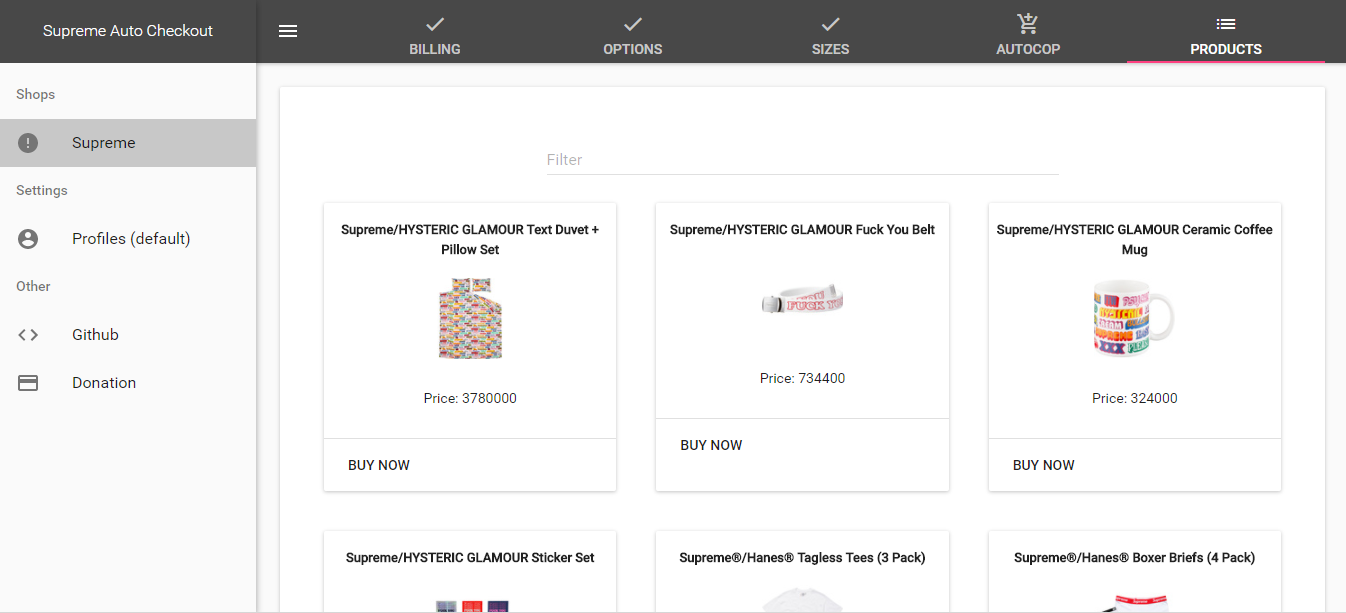The height and width of the screenshot is (613, 1346).
Task: Buy now the Text Duvet + Pillow Set
Action: [379, 465]
